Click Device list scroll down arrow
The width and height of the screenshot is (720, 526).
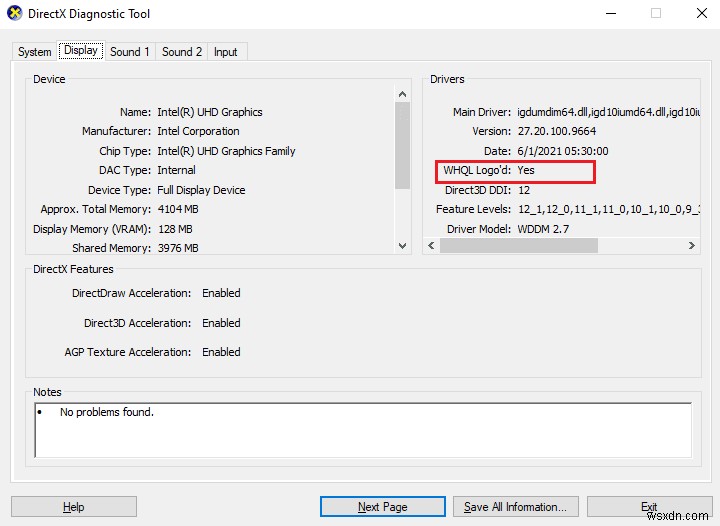point(403,246)
